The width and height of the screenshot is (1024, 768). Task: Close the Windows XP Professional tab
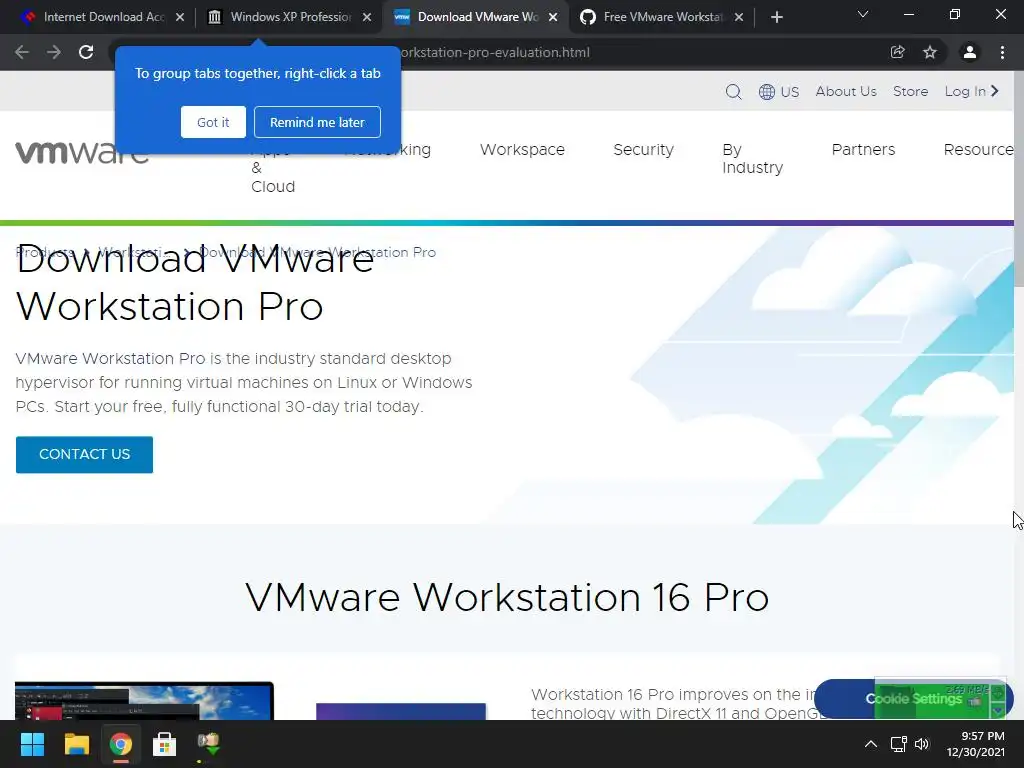click(367, 18)
